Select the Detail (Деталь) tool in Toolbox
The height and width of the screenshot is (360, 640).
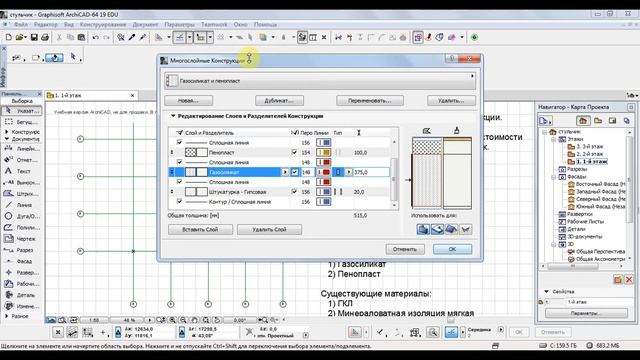pyautogui.click(x=22, y=295)
